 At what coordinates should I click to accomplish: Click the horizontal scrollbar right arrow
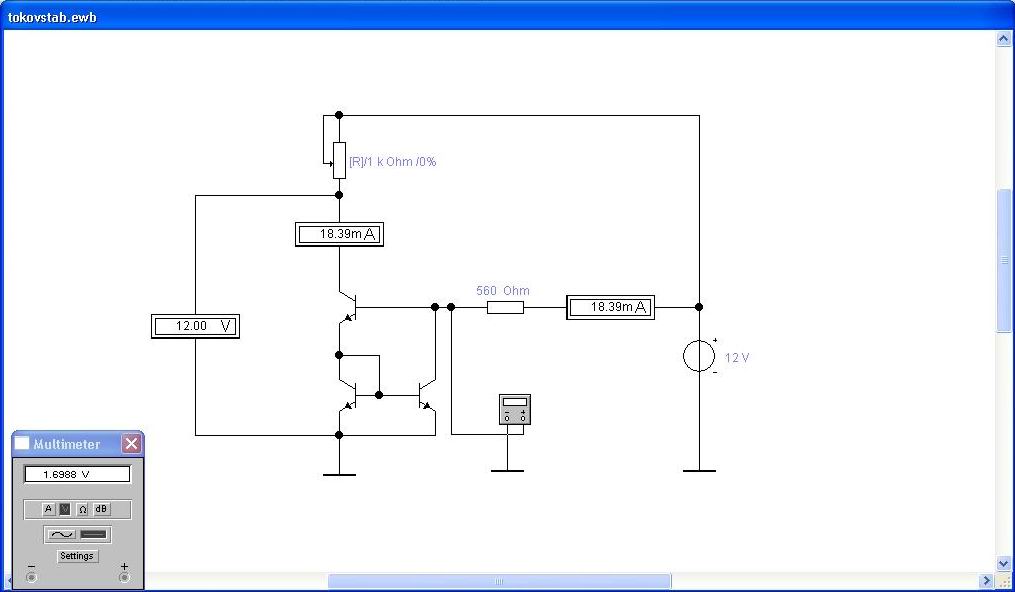point(986,581)
